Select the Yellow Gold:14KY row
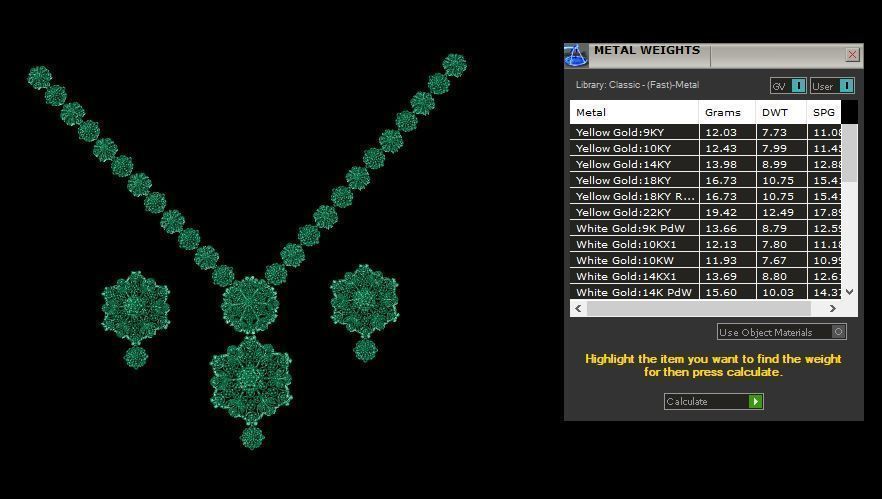Viewport: 882px width, 499px height. (x=705, y=164)
